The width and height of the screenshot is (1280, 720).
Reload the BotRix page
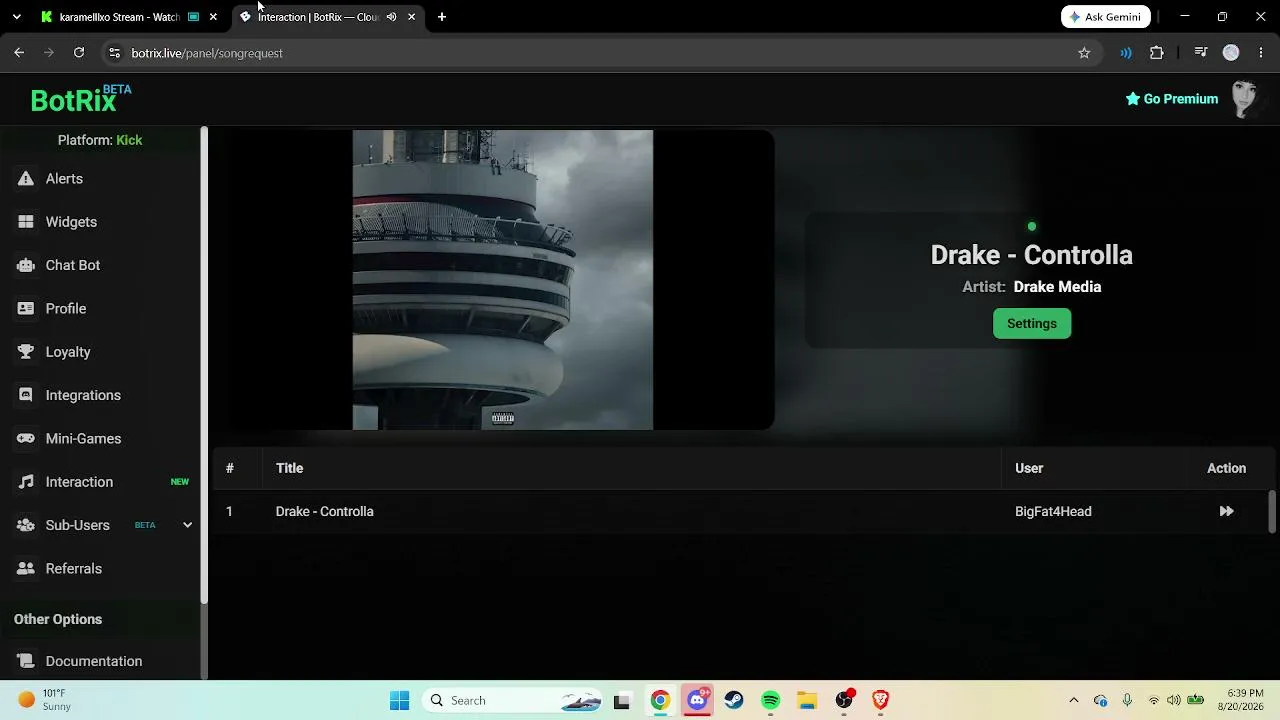(79, 53)
